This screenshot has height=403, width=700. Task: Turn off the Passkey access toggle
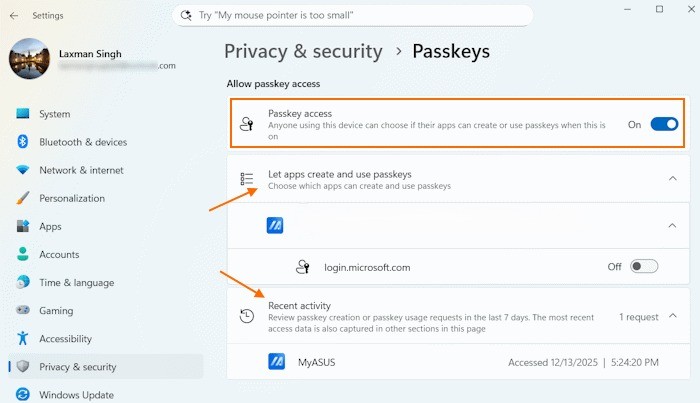(663, 125)
